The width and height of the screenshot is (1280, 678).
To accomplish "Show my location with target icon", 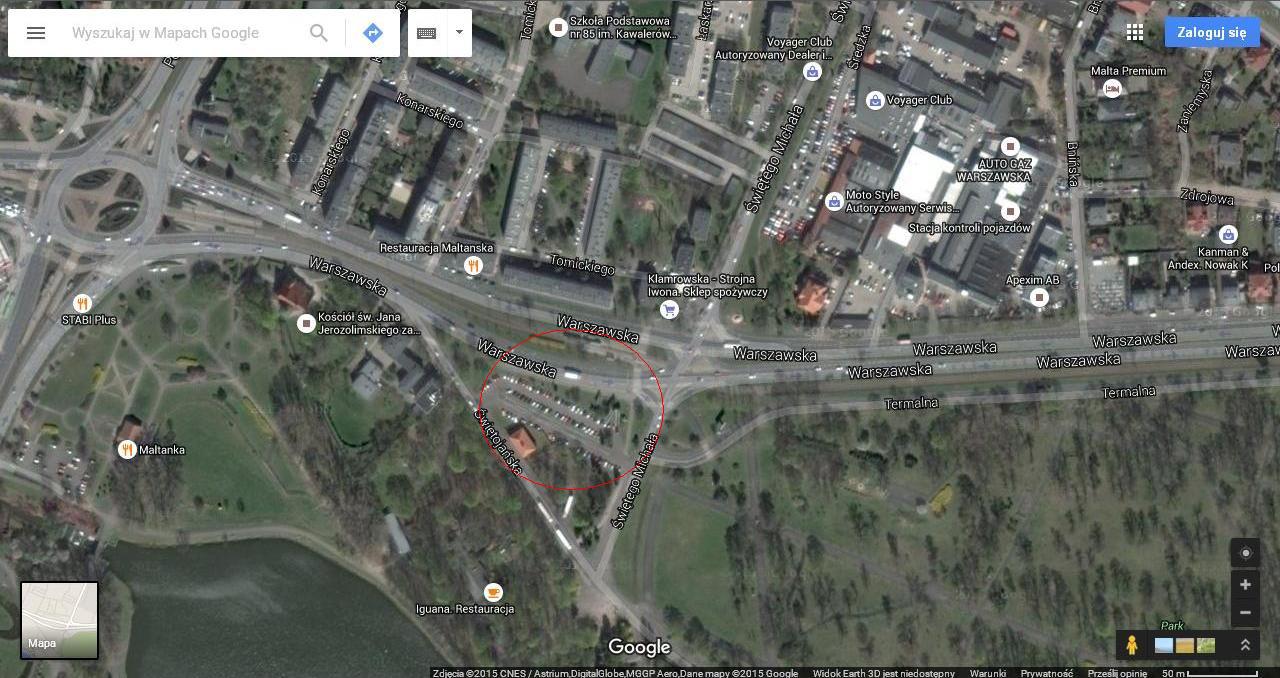I will (x=1245, y=553).
